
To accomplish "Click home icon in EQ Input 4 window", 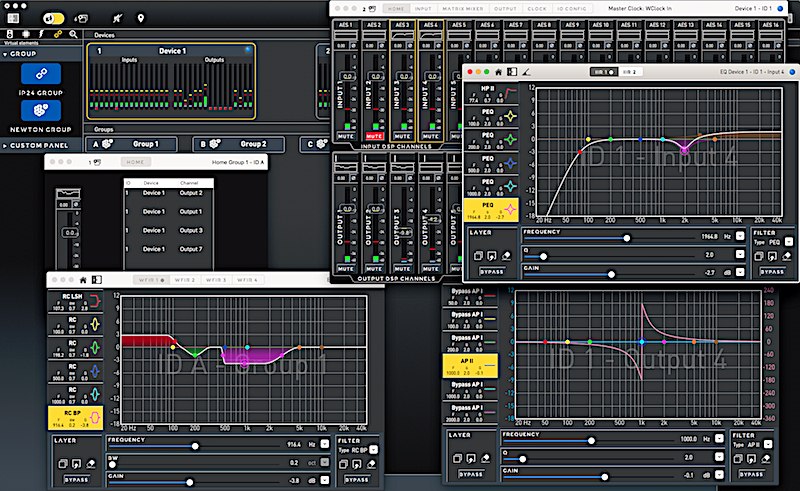I will pyautogui.click(x=498, y=72).
